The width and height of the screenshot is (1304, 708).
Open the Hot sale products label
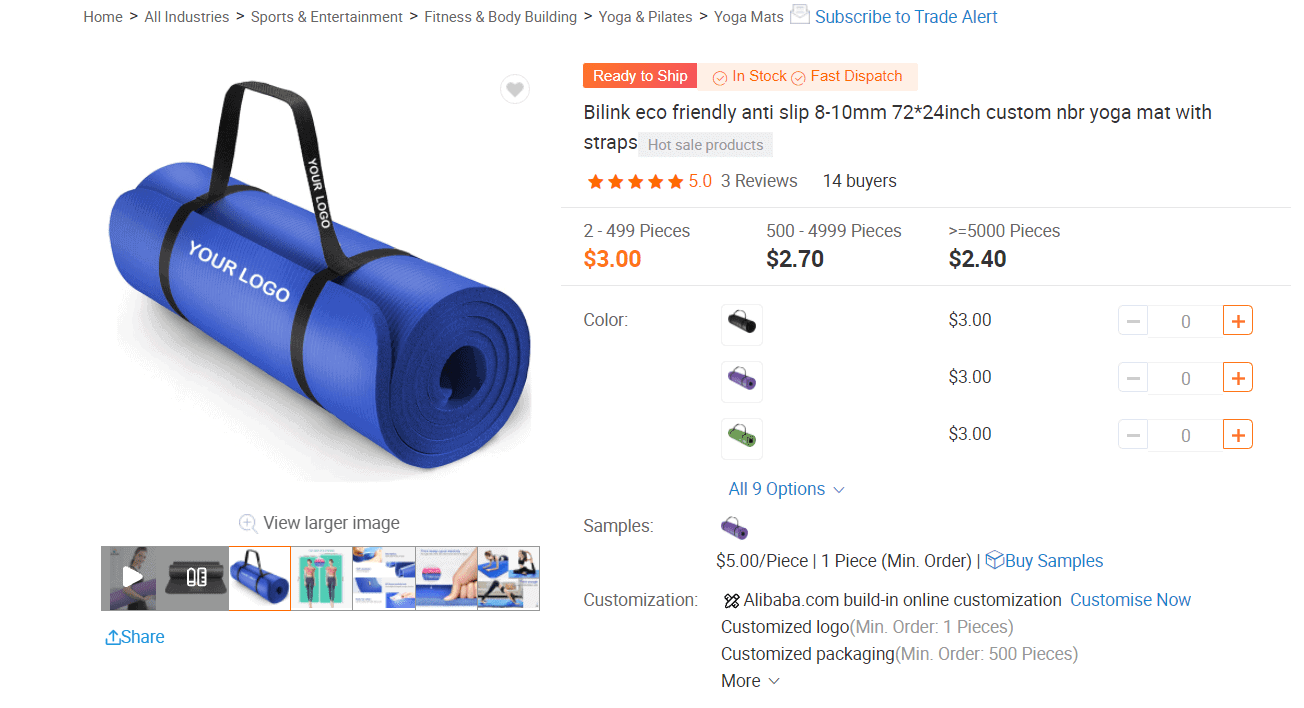click(705, 144)
